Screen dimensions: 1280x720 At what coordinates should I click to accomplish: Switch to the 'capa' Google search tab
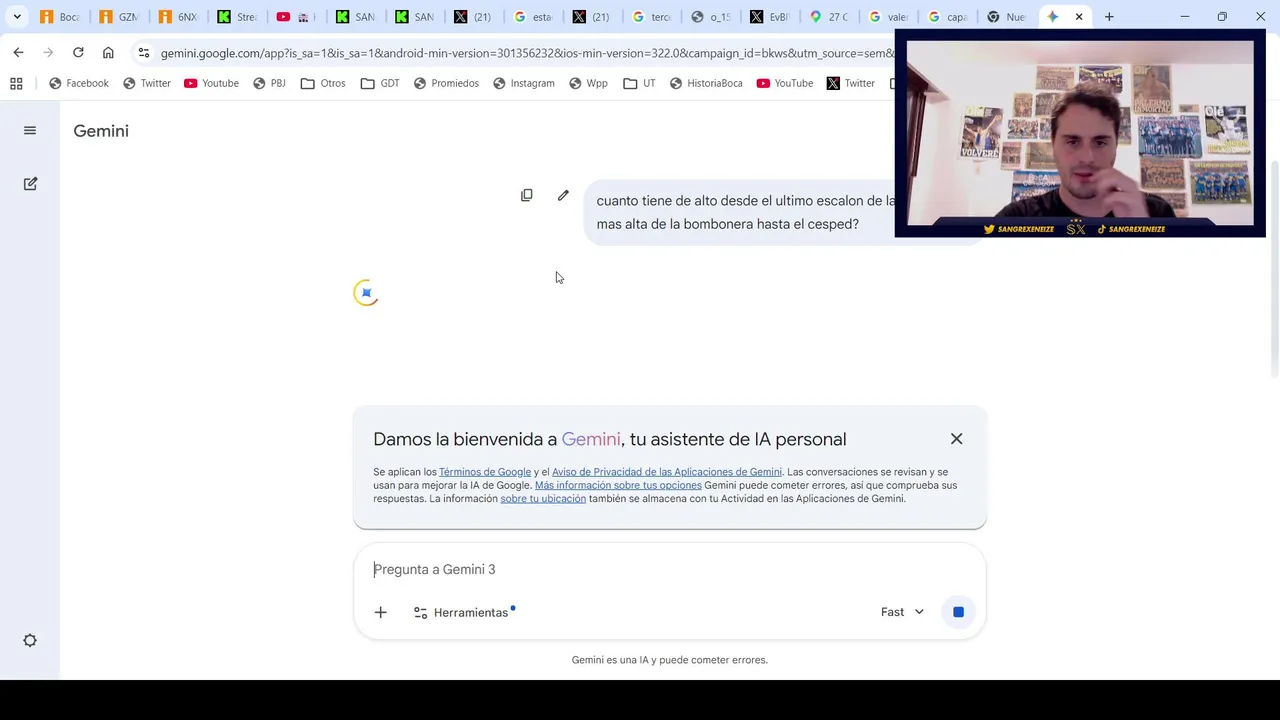(x=946, y=17)
